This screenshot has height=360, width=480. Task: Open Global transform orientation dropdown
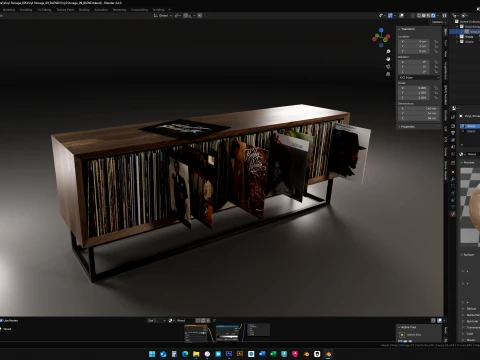point(163,16)
